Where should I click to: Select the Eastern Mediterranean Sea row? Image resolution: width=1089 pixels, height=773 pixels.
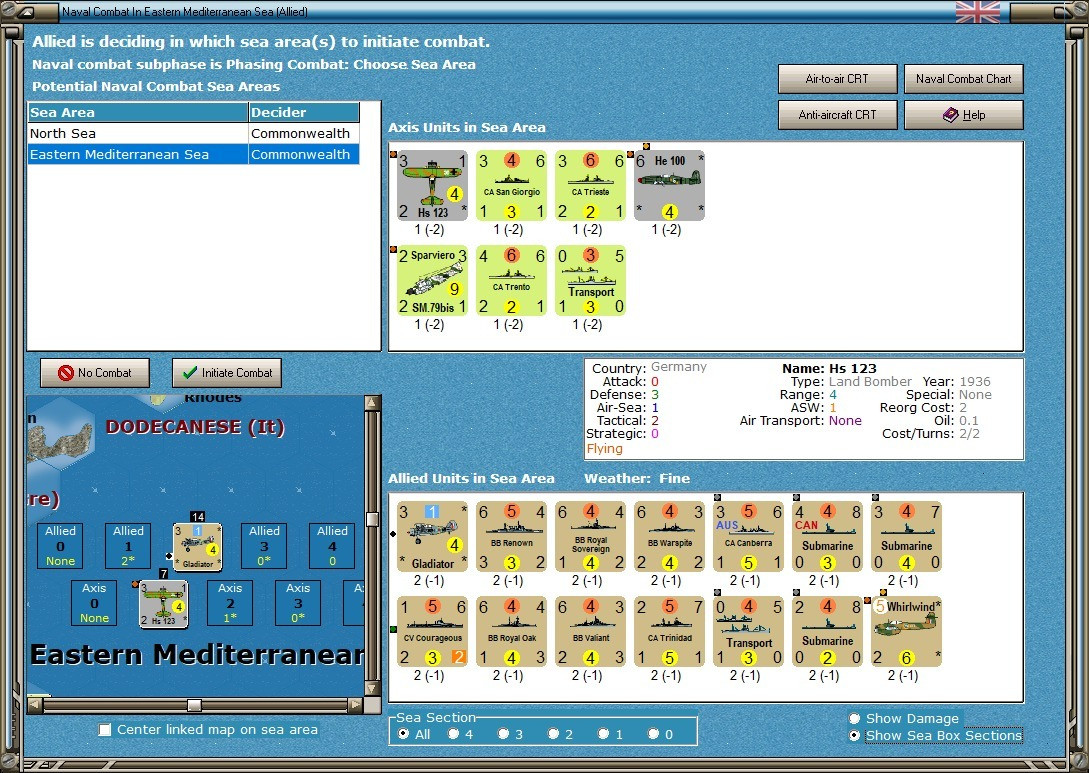point(194,154)
